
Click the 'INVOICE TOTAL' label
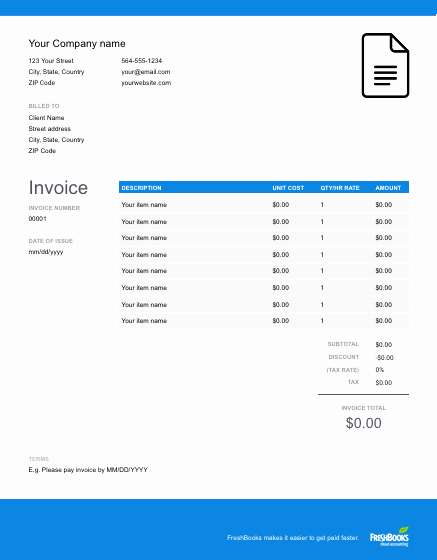click(363, 408)
